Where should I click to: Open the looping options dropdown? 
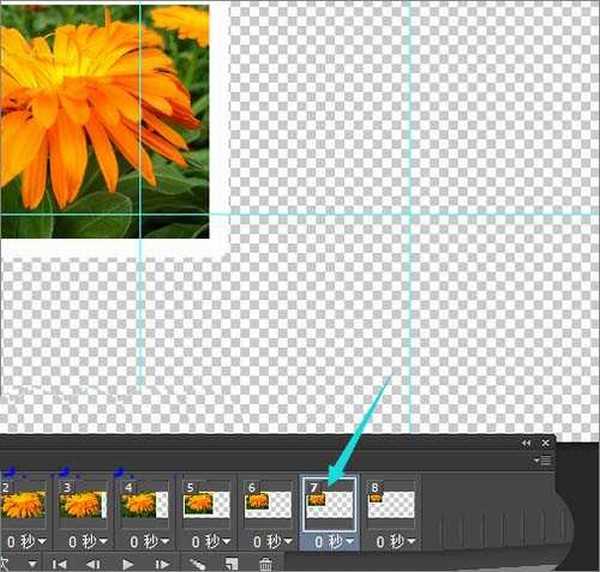31,565
